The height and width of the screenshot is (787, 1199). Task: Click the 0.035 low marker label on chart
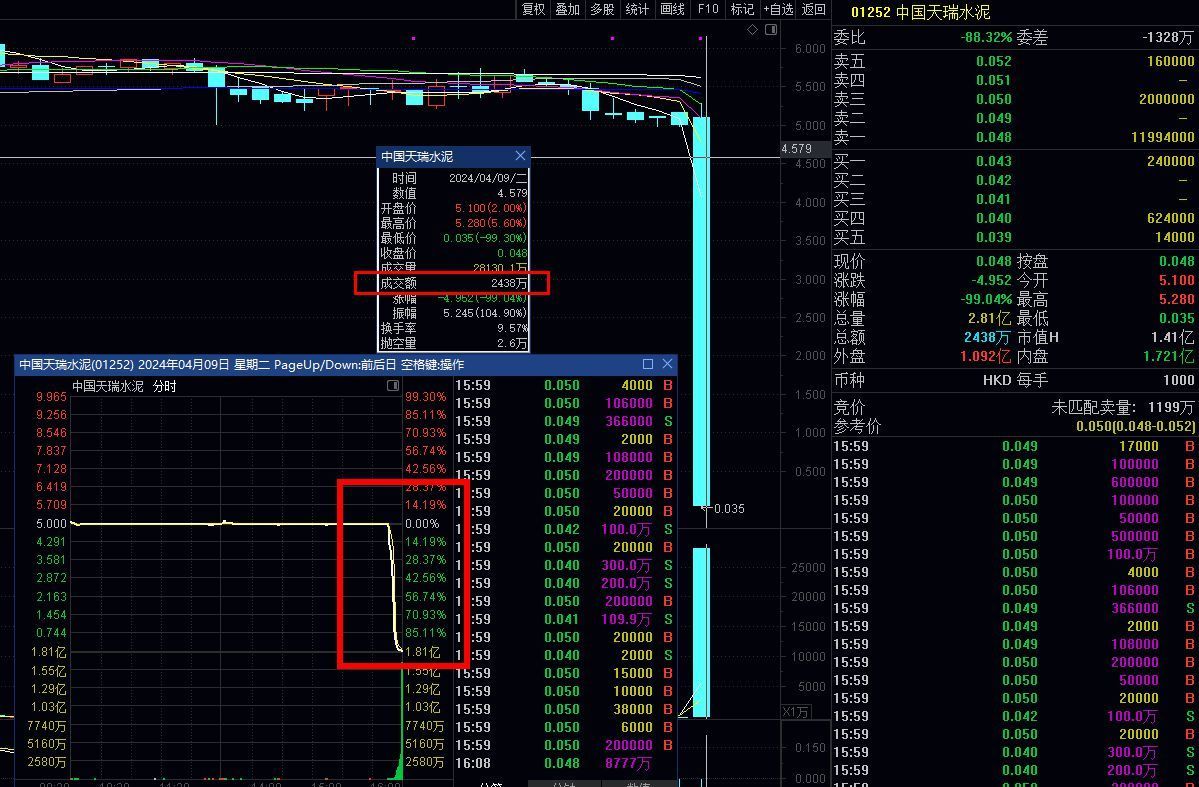pos(729,509)
